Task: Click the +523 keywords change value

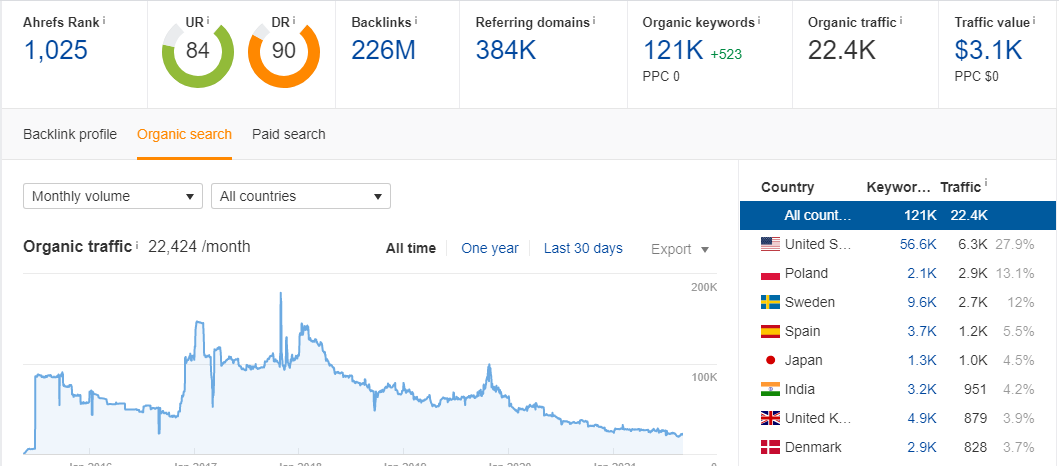Action: (726, 55)
